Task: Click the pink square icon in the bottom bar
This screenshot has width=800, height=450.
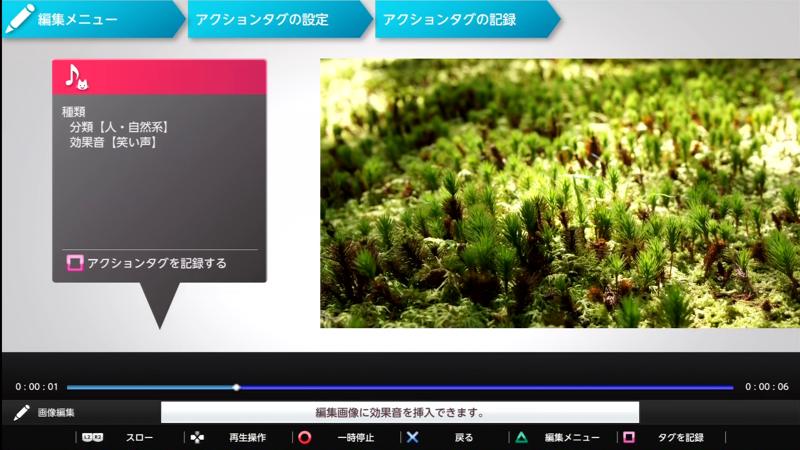Action: [x=629, y=437]
